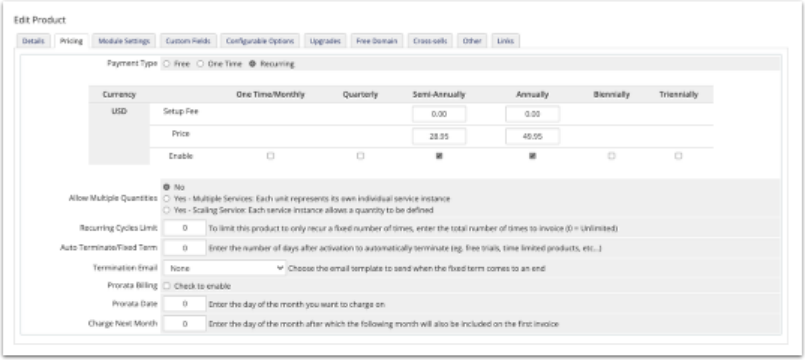Focus the Recurring Cycles Limit field
805x360 pixels.
tap(185, 228)
